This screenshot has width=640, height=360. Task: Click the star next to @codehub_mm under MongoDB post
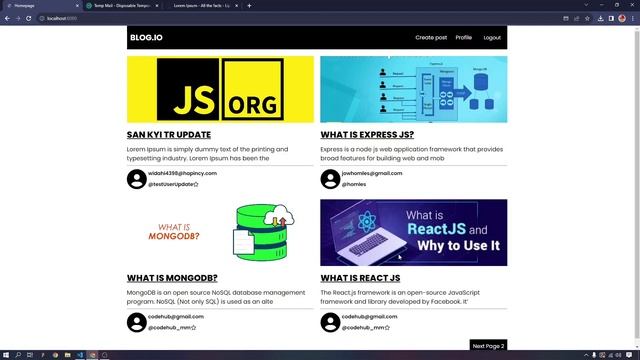193,327
